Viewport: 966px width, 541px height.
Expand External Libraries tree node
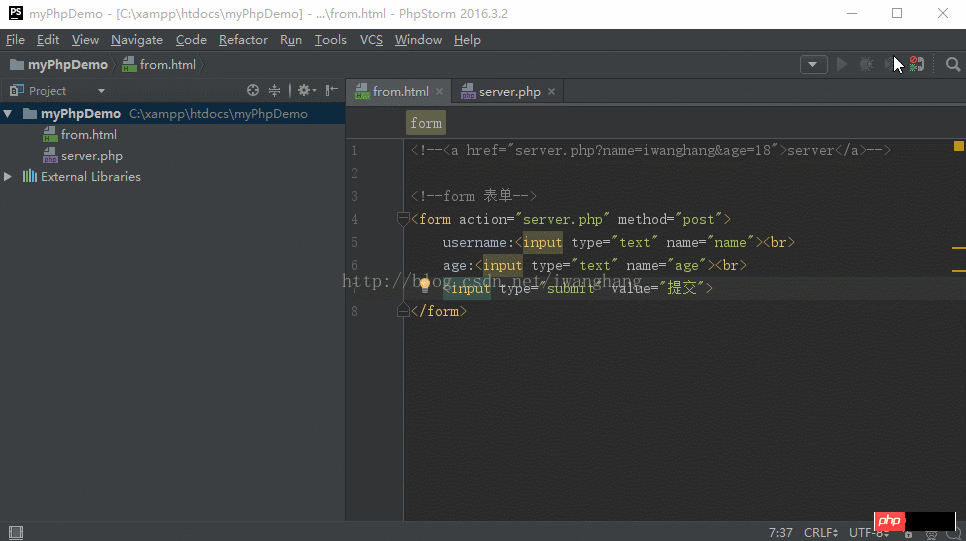click(x=9, y=177)
